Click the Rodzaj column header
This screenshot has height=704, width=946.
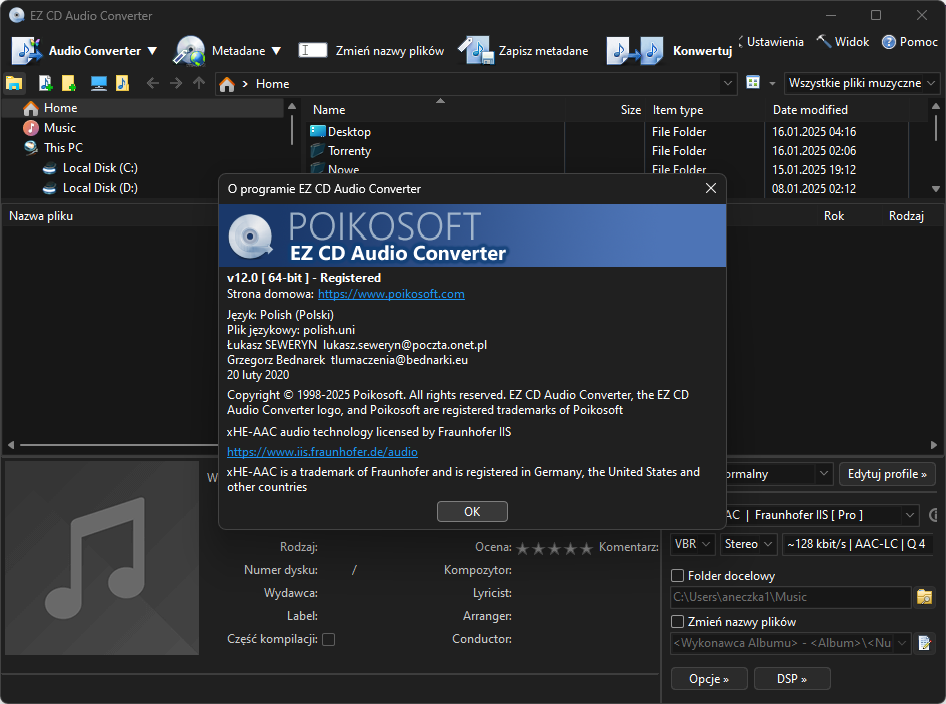click(x=906, y=216)
